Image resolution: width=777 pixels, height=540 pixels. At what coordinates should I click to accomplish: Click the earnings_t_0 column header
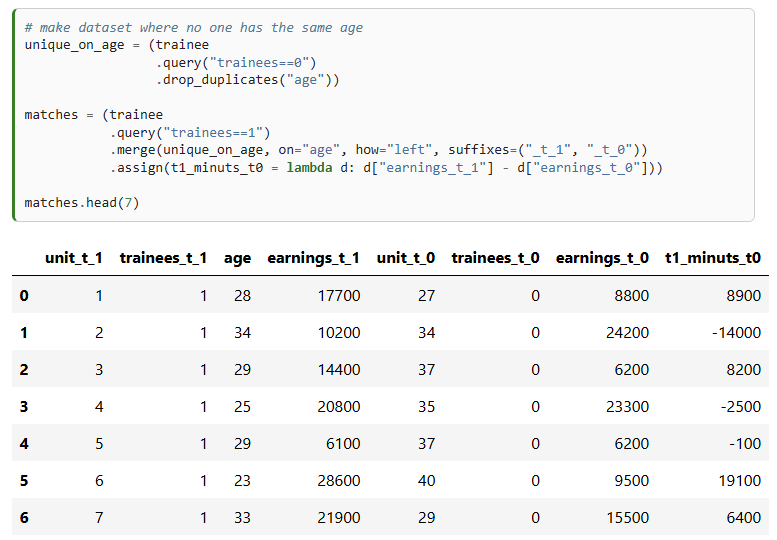(x=602, y=258)
